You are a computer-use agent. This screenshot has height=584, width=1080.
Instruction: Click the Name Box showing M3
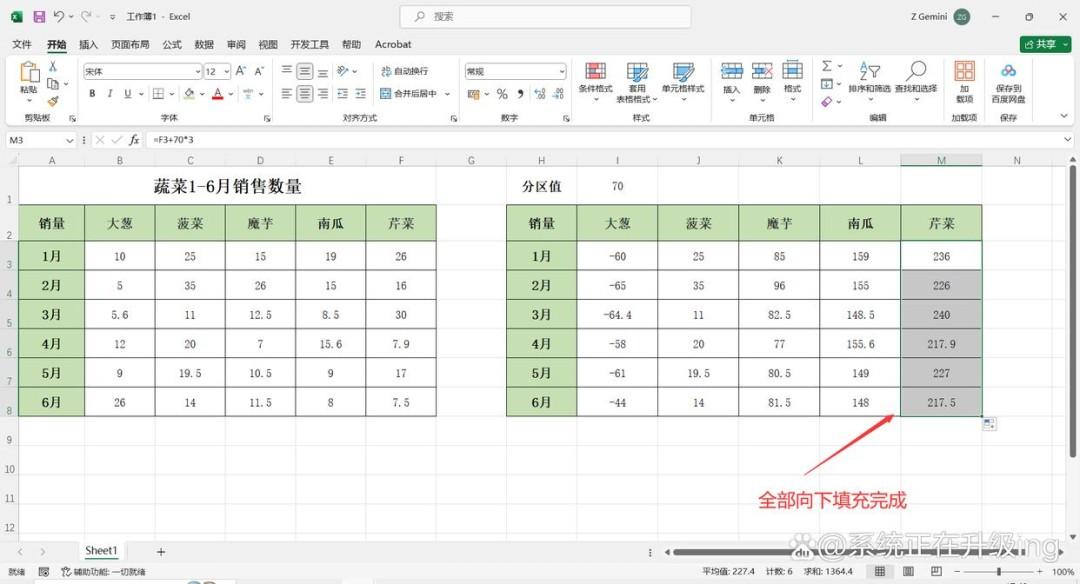(x=41, y=140)
